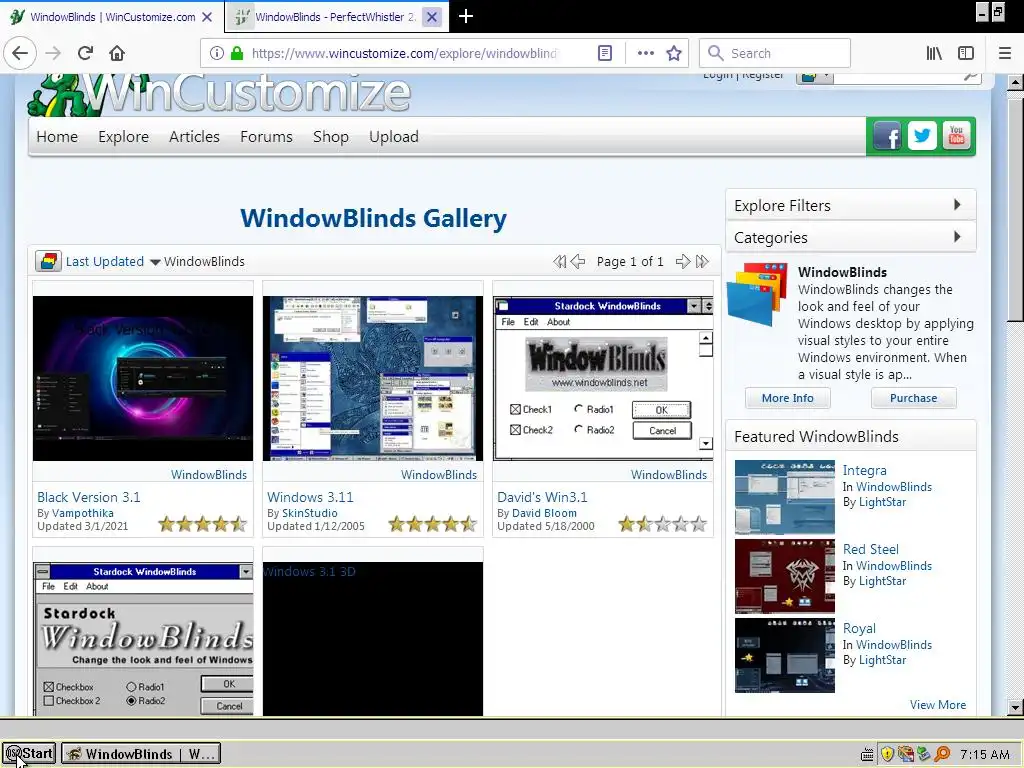Show sidebars icon in toolbar
This screenshot has width=1024, height=768.
point(966,53)
